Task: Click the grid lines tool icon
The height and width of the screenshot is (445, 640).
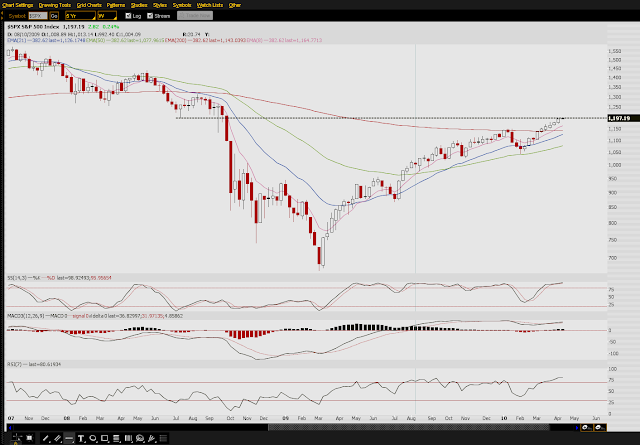Action: [163, 438]
